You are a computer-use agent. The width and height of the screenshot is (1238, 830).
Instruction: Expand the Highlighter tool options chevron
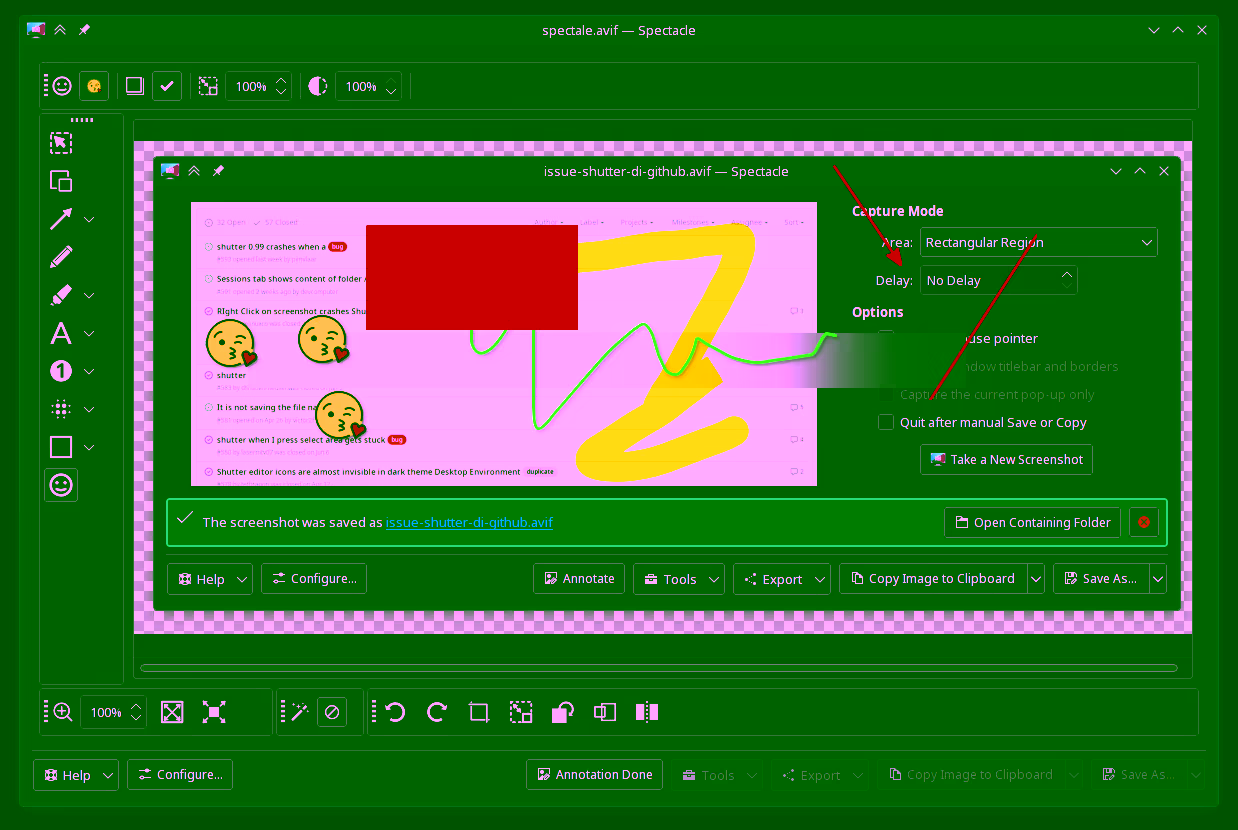coord(89,295)
